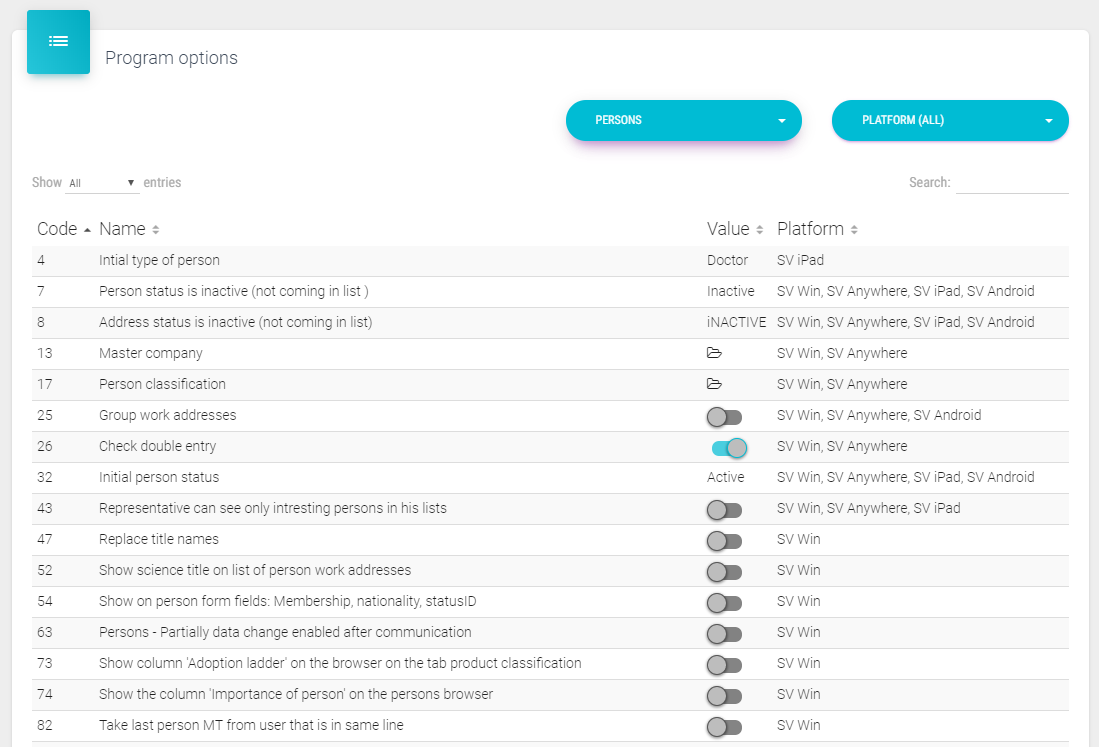Image resolution: width=1099 pixels, height=747 pixels.
Task: Open the Show entries count selector
Action: tap(102, 183)
